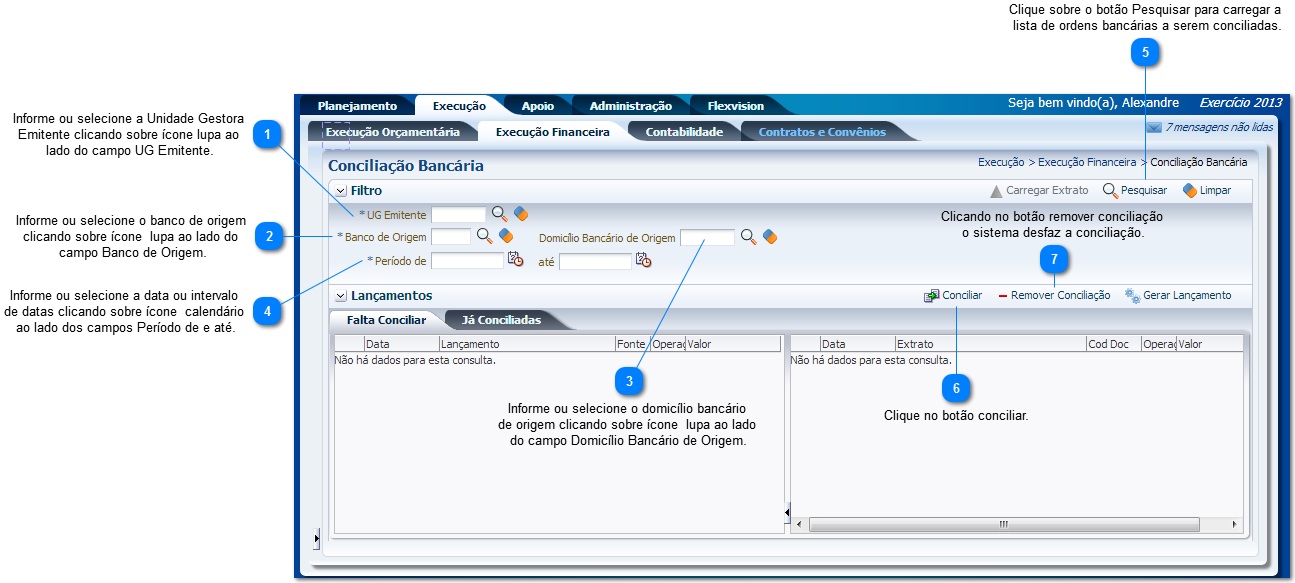Collapse the Filtro section
Viewport: 1295px width, 583px height.
341,190
